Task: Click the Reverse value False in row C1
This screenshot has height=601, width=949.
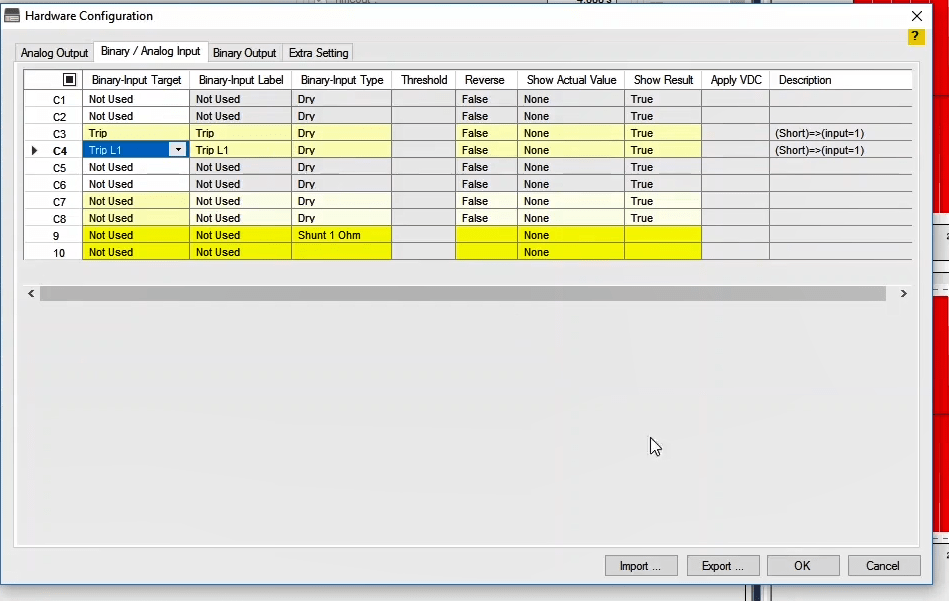Action: (485, 99)
